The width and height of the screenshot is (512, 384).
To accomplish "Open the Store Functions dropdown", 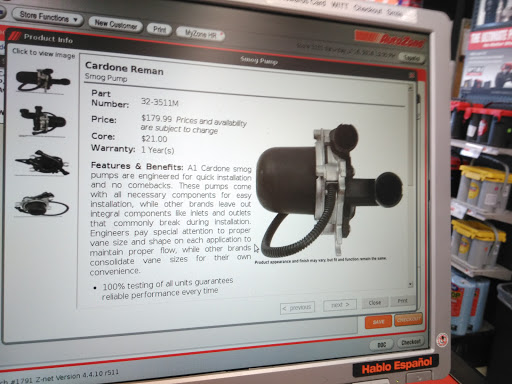I will point(47,17).
